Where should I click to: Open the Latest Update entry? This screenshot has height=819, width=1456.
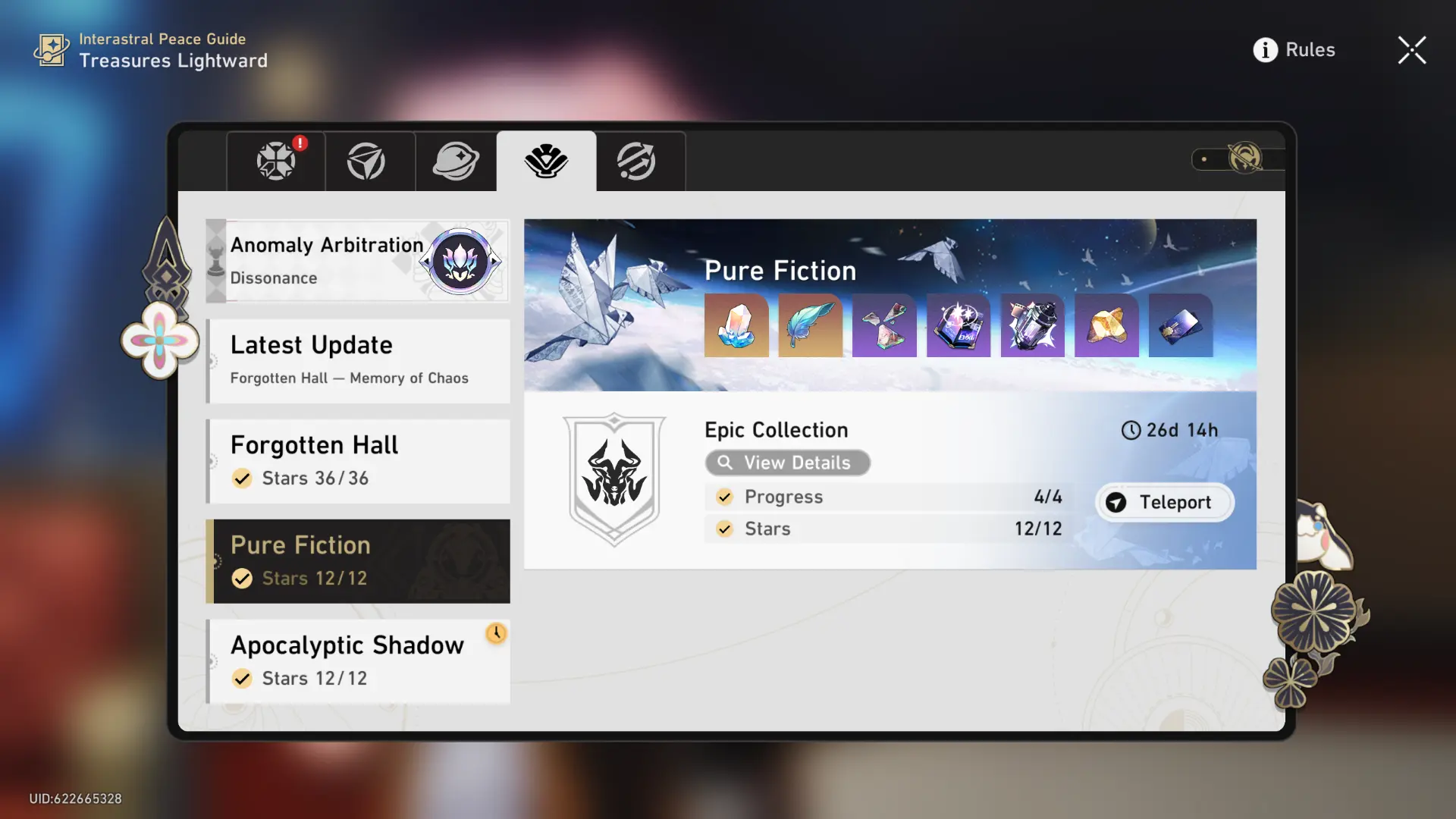358,361
